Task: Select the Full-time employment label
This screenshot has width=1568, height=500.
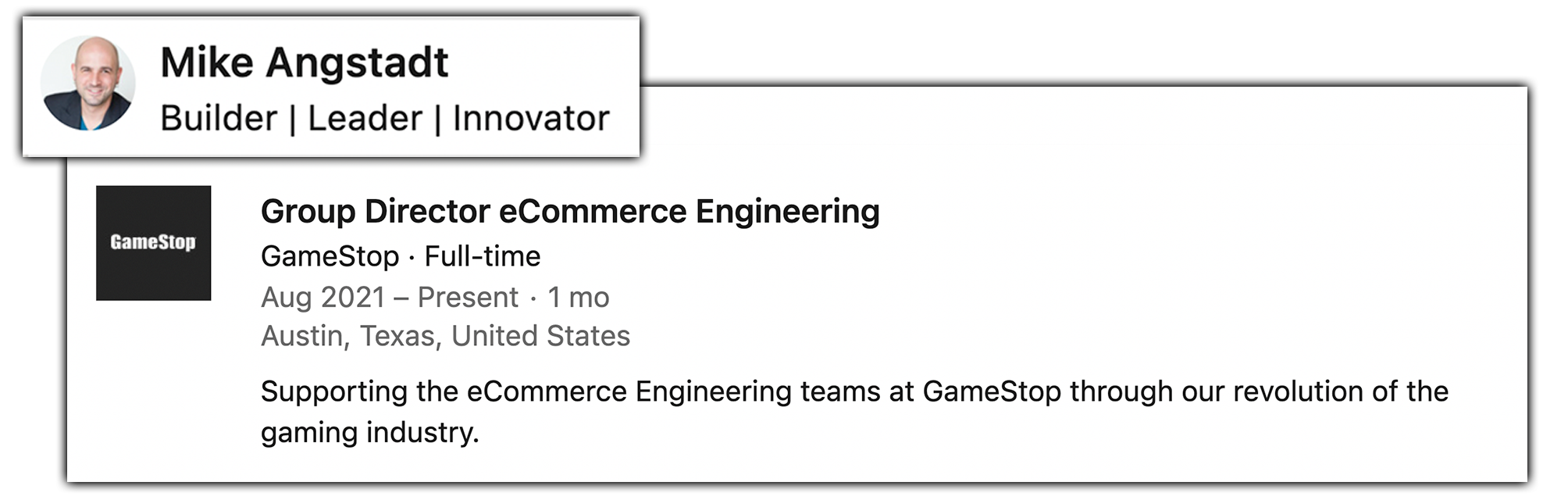Action: tap(482, 256)
